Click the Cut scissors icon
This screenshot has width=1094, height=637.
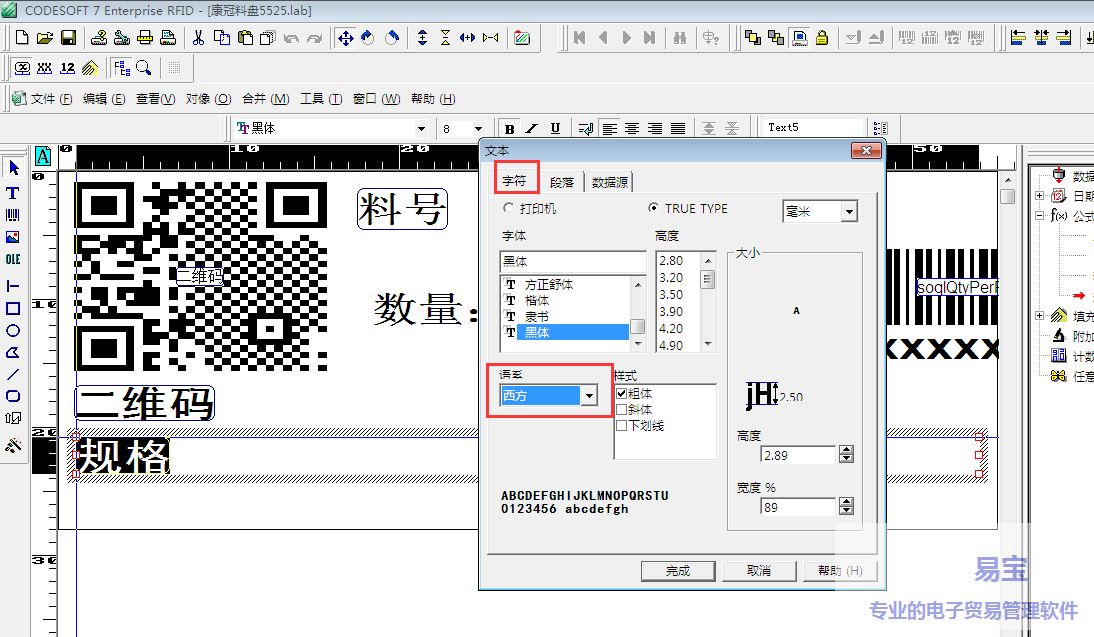pyautogui.click(x=198, y=38)
